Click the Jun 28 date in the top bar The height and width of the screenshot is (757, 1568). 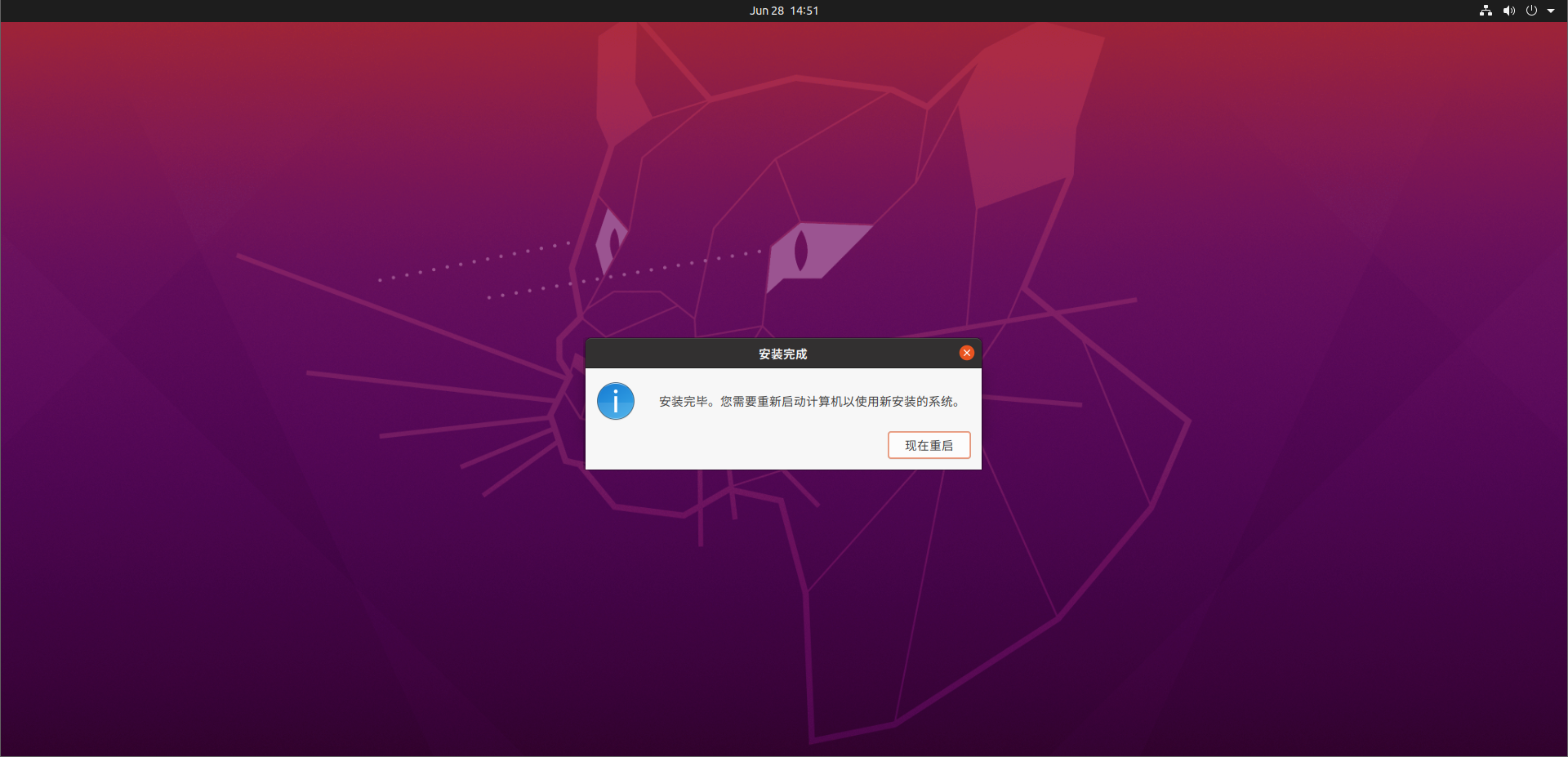766,11
